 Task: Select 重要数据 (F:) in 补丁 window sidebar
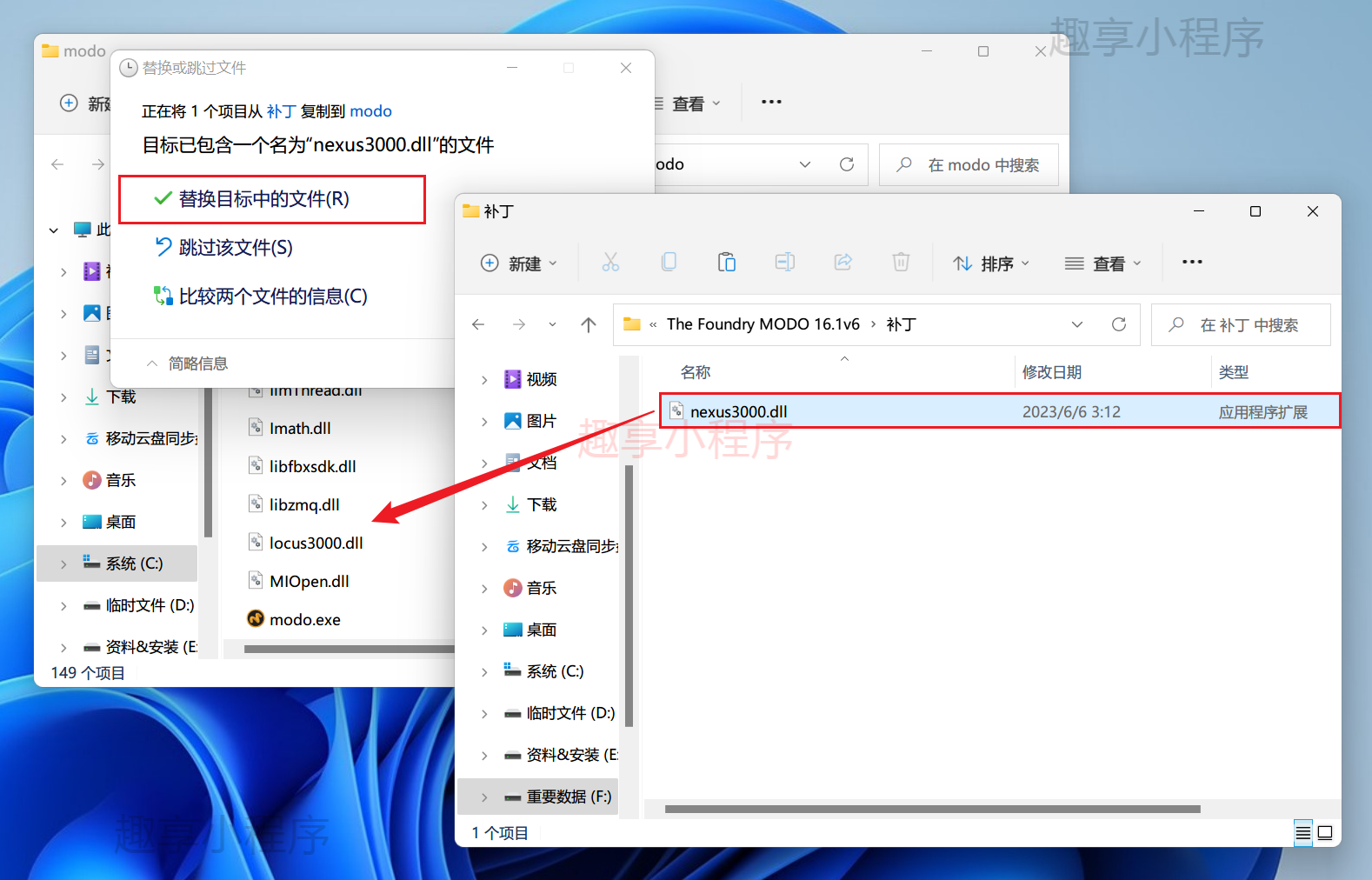coord(537,797)
